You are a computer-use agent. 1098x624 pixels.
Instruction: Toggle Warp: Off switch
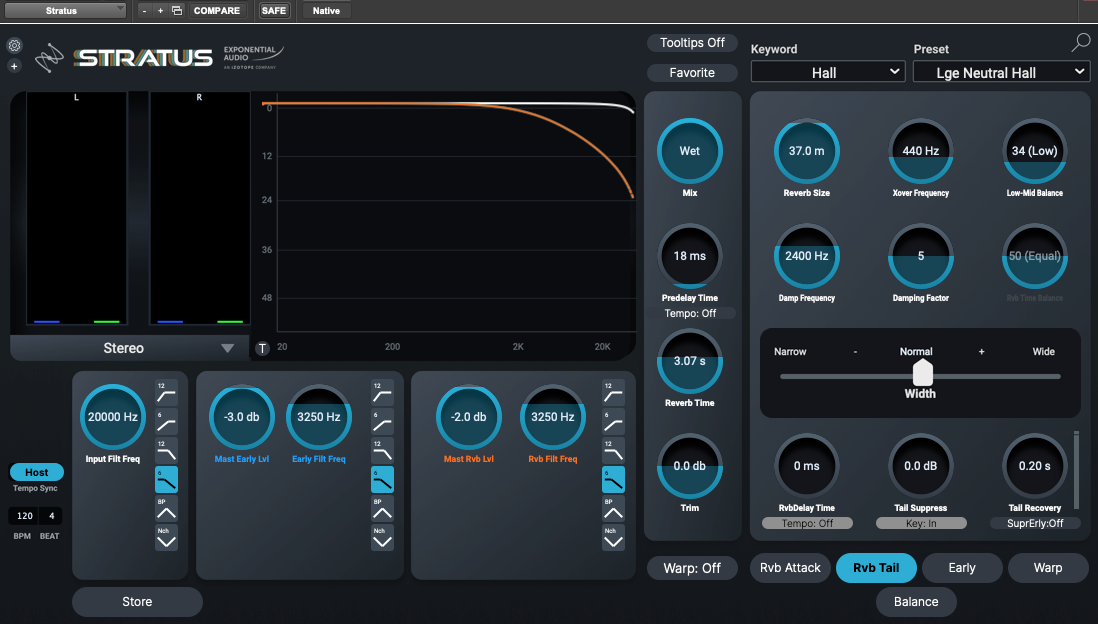(692, 568)
